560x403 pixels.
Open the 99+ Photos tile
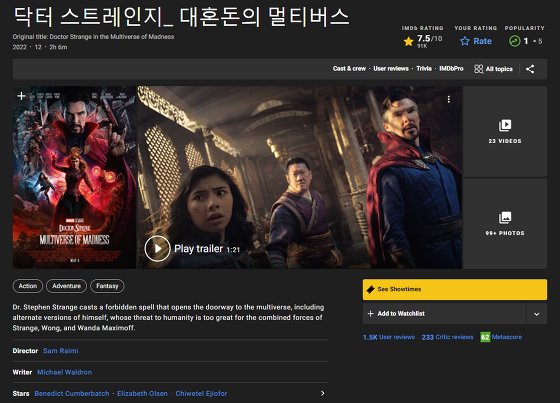505,223
